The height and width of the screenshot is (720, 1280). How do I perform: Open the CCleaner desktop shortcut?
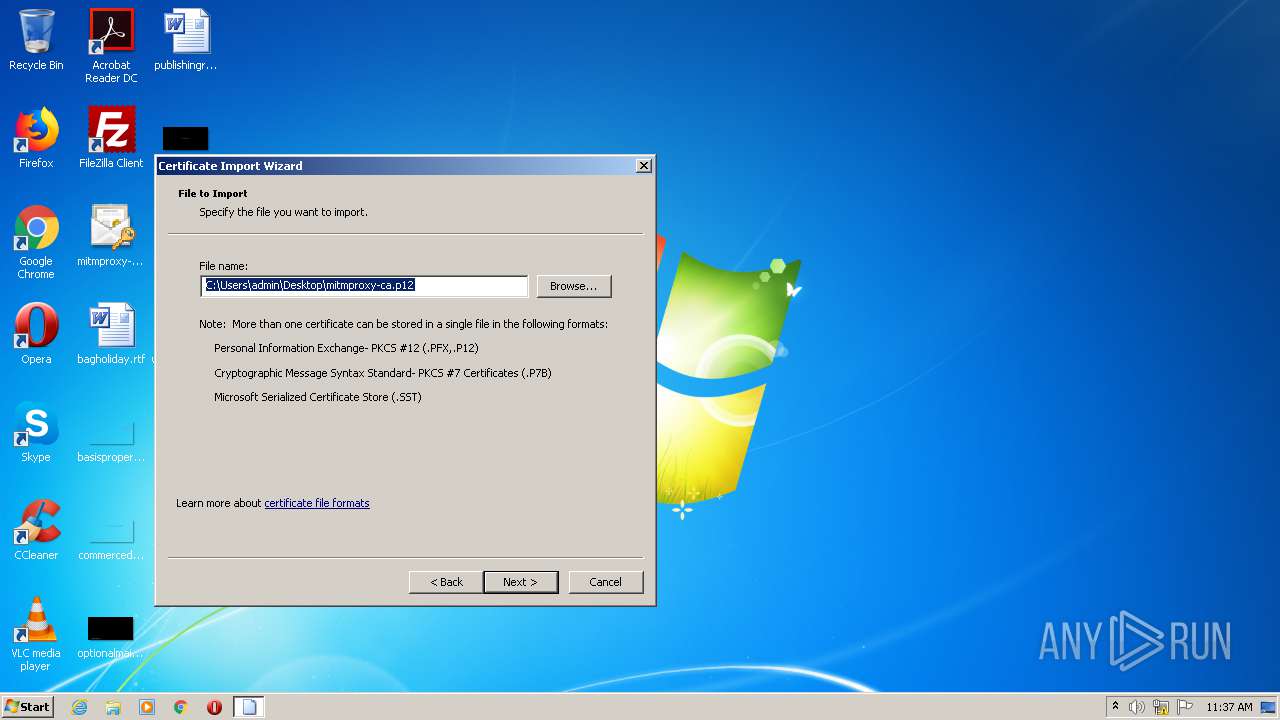tap(36, 530)
